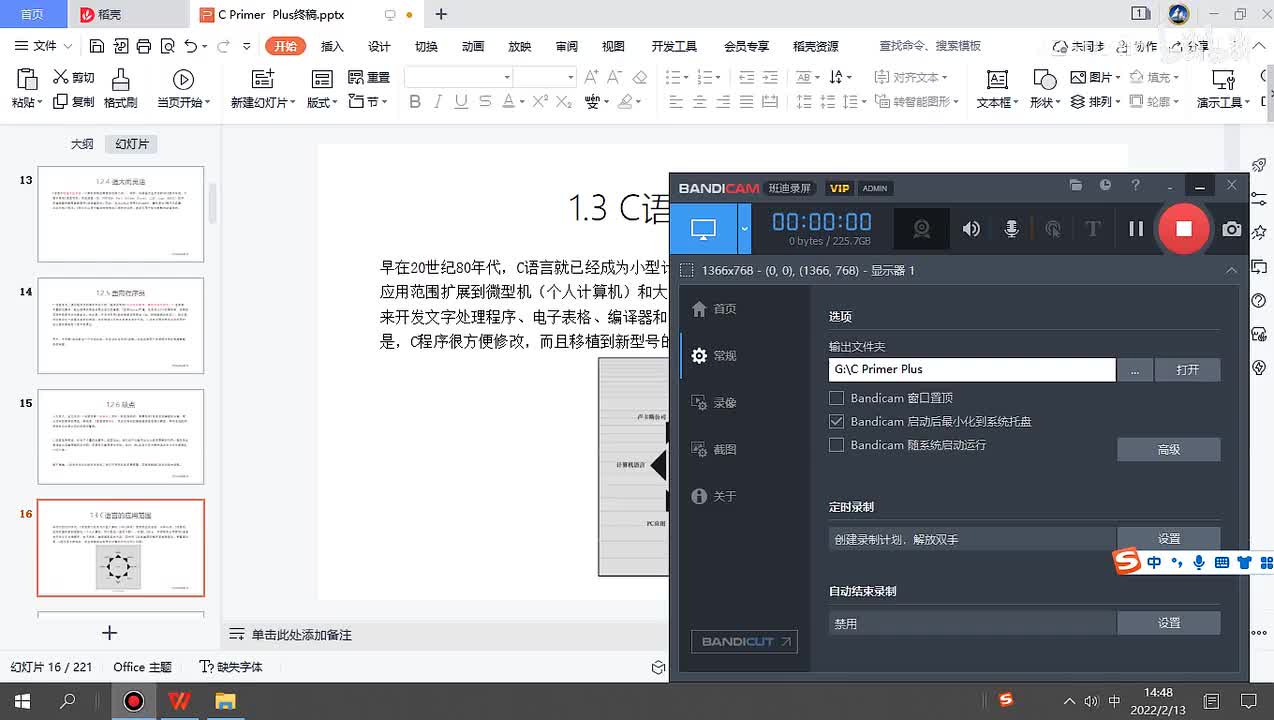This screenshot has width=1274, height=720.
Task: Open the 版式 layout dropdown
Action: [322, 102]
